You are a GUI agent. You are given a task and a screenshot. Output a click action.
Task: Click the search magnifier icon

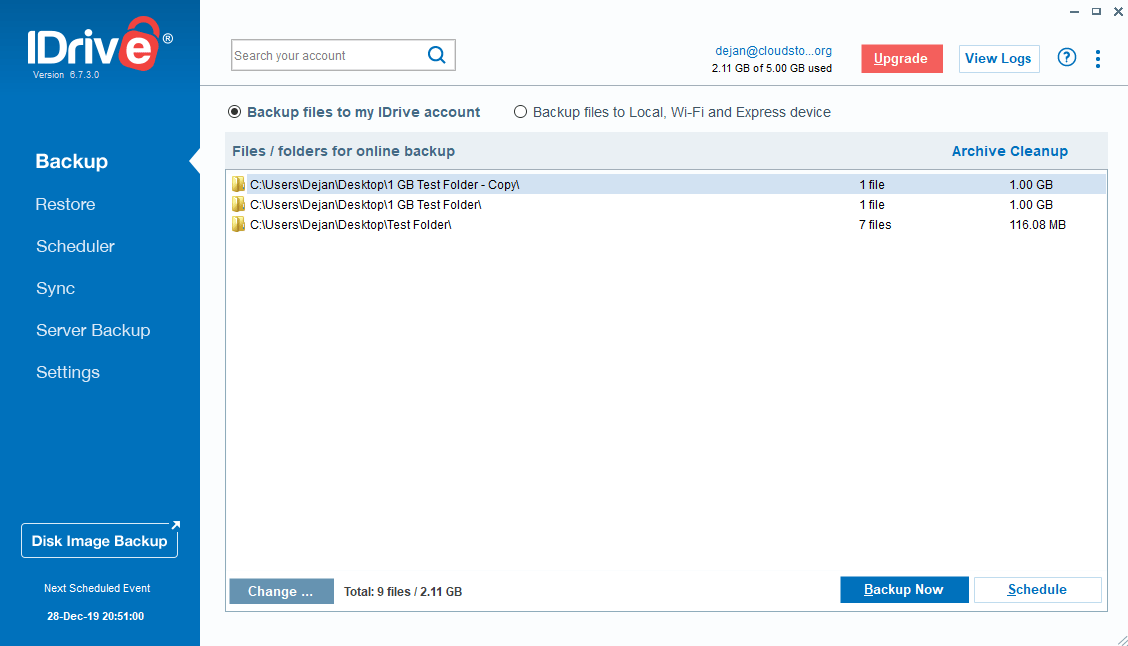437,55
